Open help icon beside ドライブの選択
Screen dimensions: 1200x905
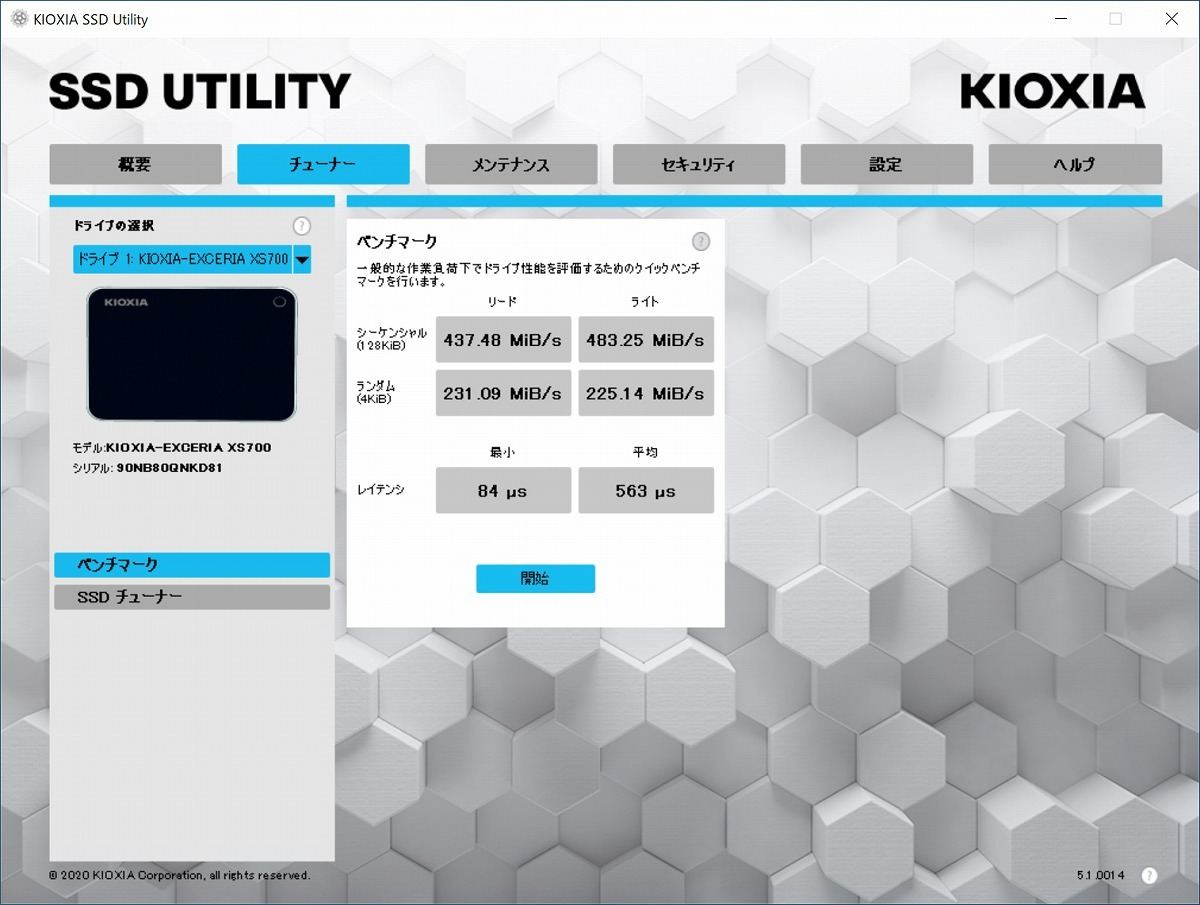[x=301, y=226]
